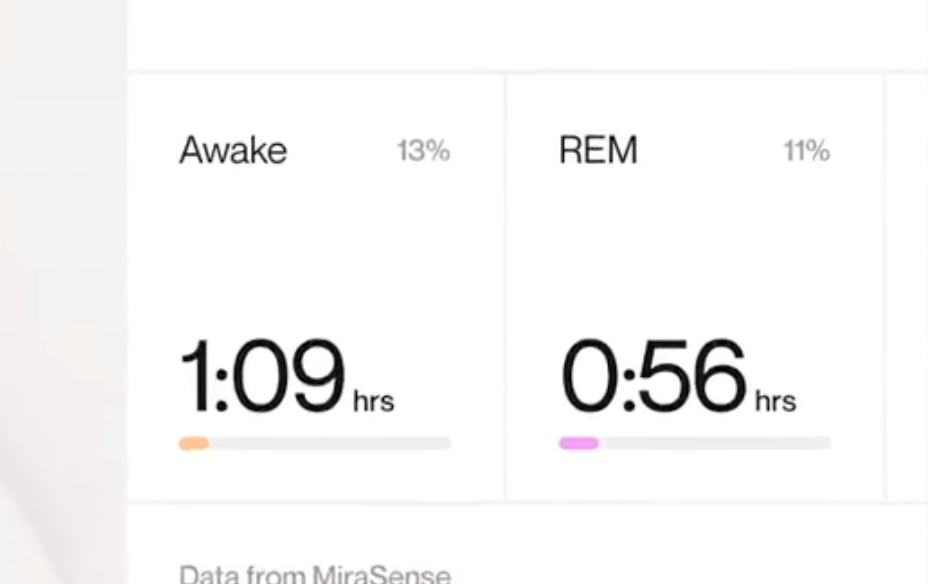Click the hrs unit beside 0:56

point(775,402)
